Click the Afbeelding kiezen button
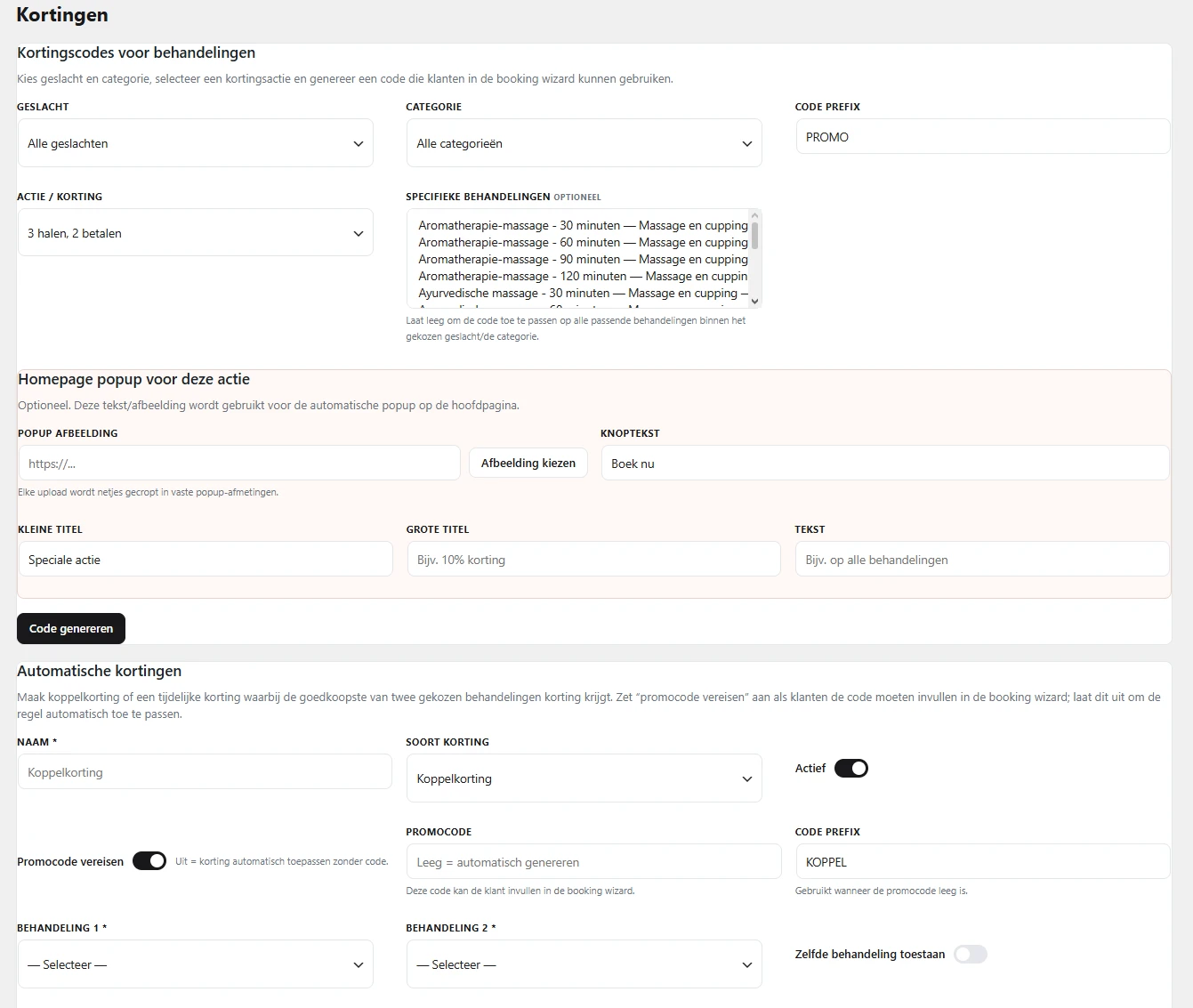Viewport: 1193px width, 1008px height. [x=528, y=463]
